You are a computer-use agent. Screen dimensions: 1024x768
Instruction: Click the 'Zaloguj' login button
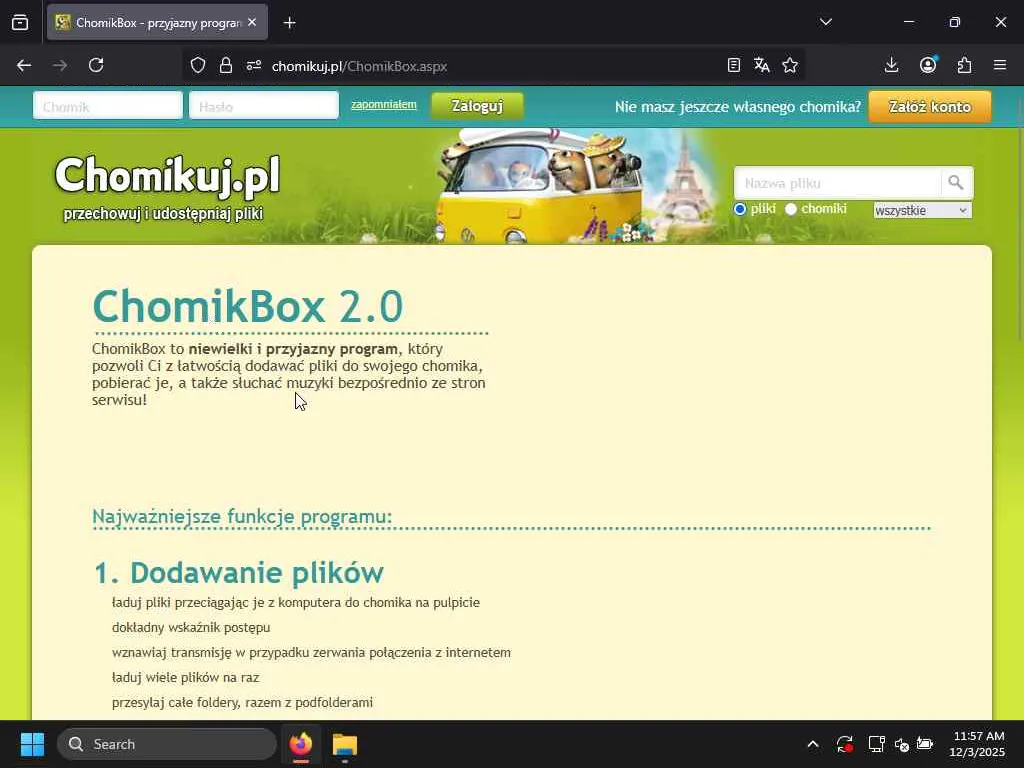[x=477, y=106]
